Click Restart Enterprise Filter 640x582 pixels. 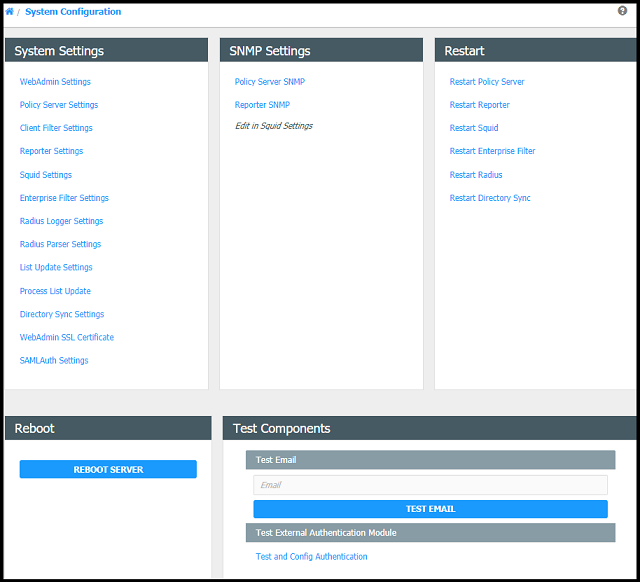(492, 151)
